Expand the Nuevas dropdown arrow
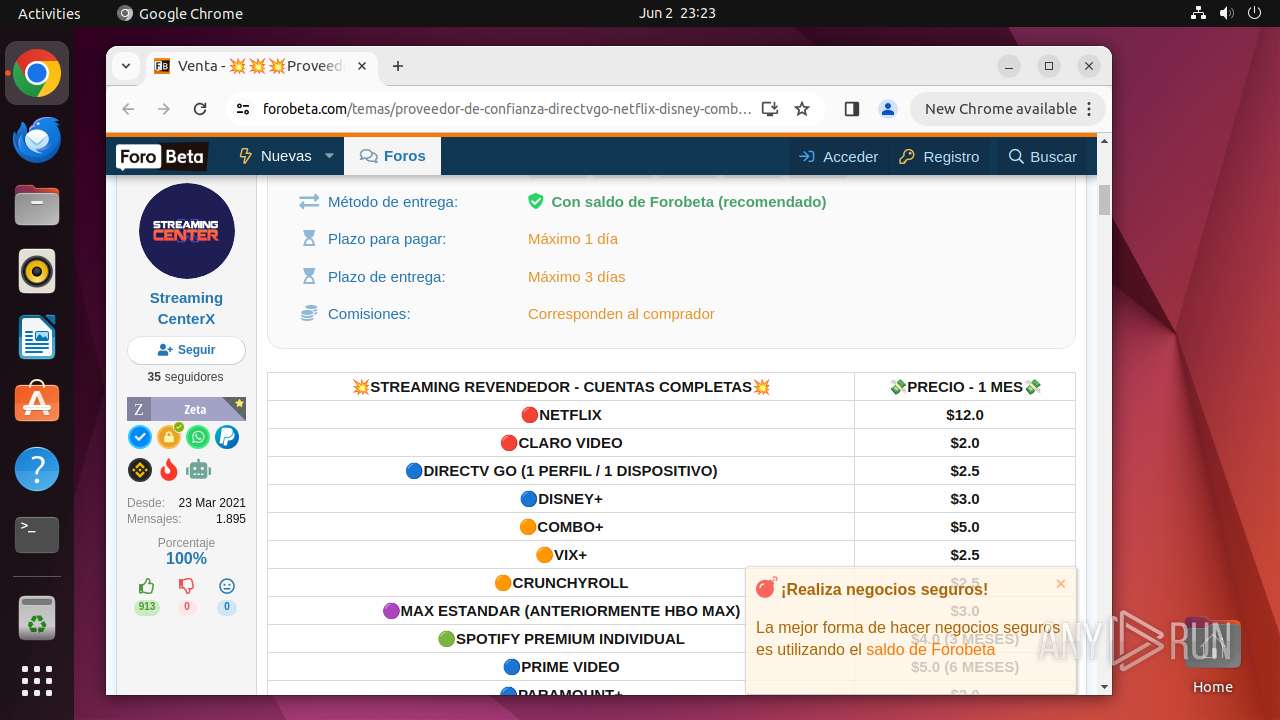This screenshot has height=720, width=1280. (x=329, y=156)
